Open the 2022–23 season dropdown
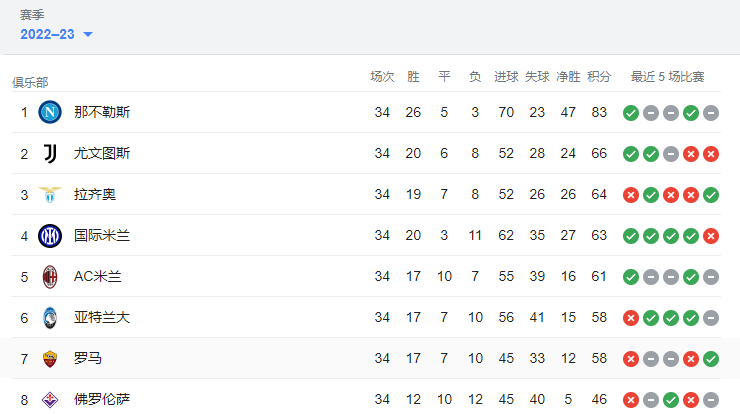 point(56,34)
